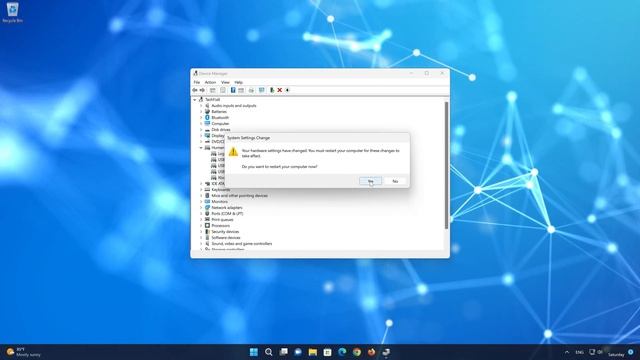Click the red X Uninstall device icon
This screenshot has height=360, width=640.
click(280, 90)
